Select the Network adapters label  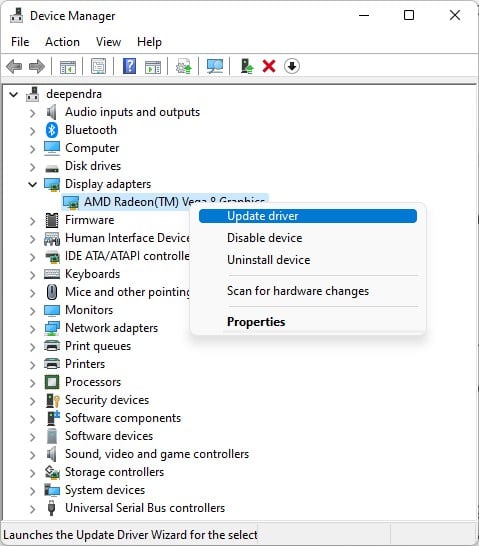coord(111,328)
